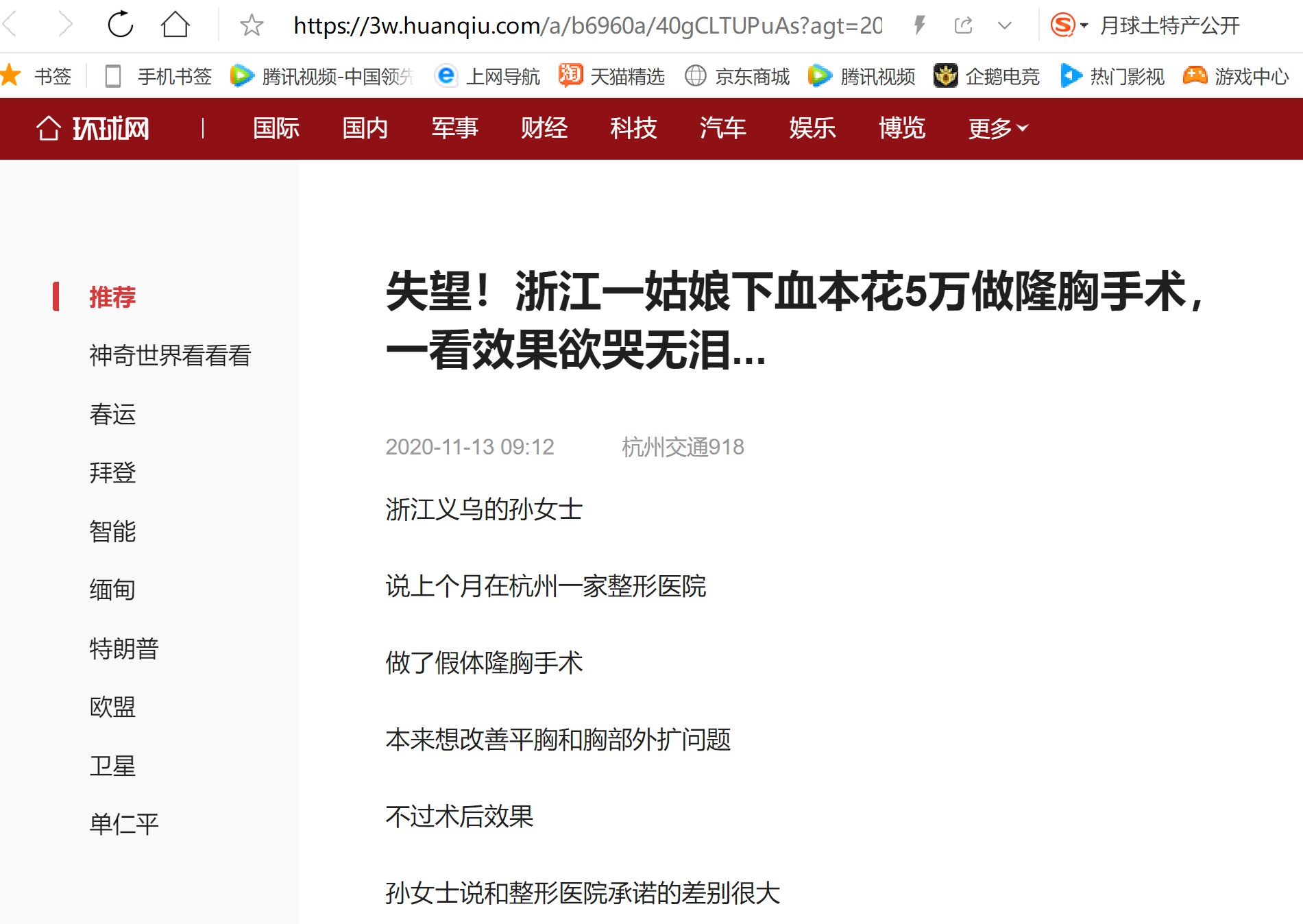Open the 军事 section

(x=455, y=128)
